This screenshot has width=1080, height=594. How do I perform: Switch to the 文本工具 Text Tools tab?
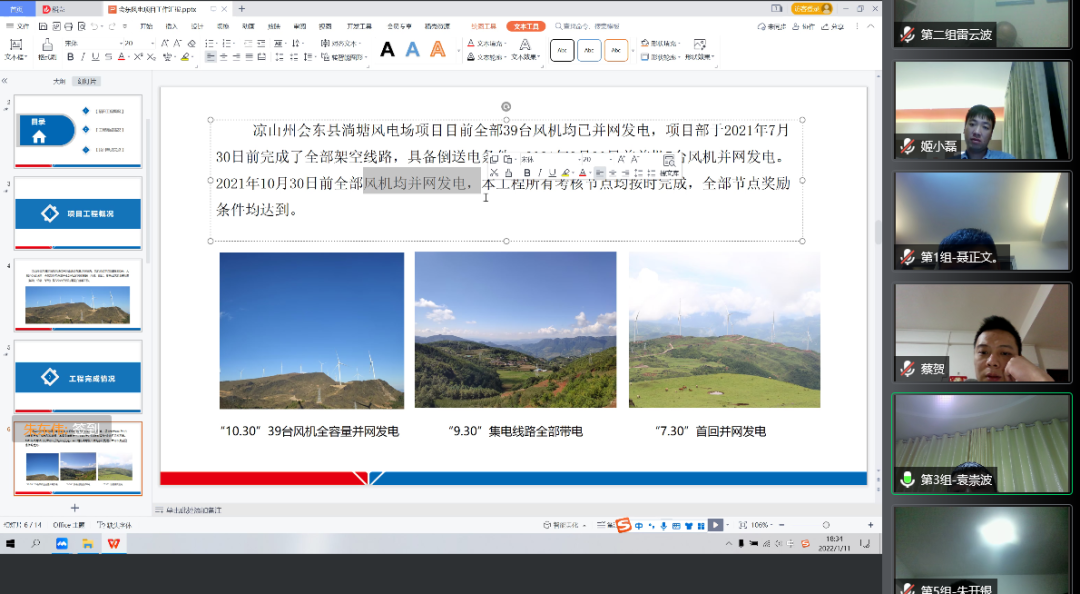click(x=526, y=26)
